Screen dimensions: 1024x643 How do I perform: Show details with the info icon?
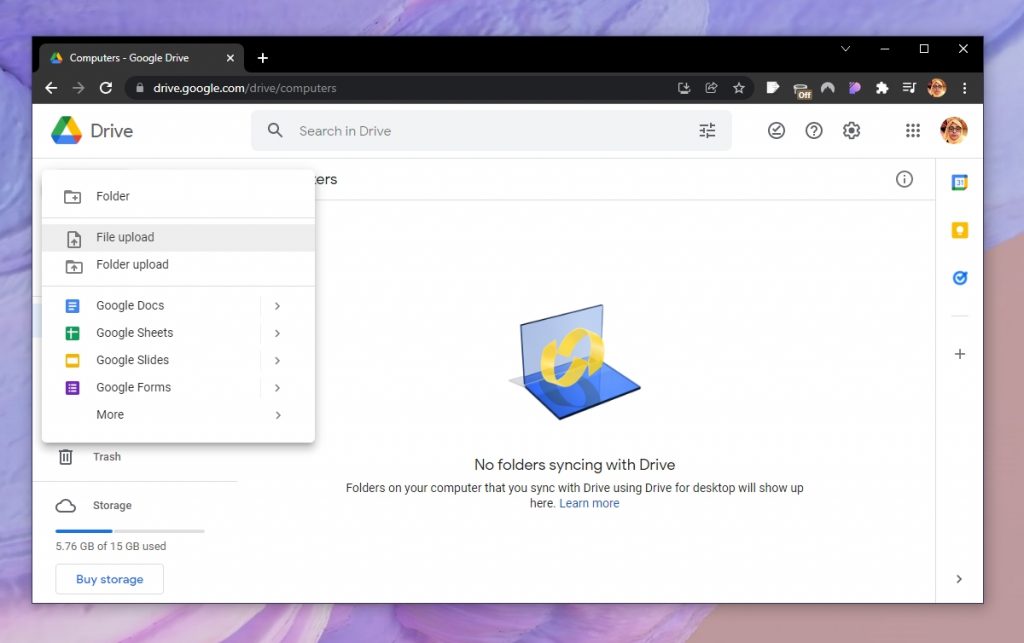pyautogui.click(x=904, y=179)
